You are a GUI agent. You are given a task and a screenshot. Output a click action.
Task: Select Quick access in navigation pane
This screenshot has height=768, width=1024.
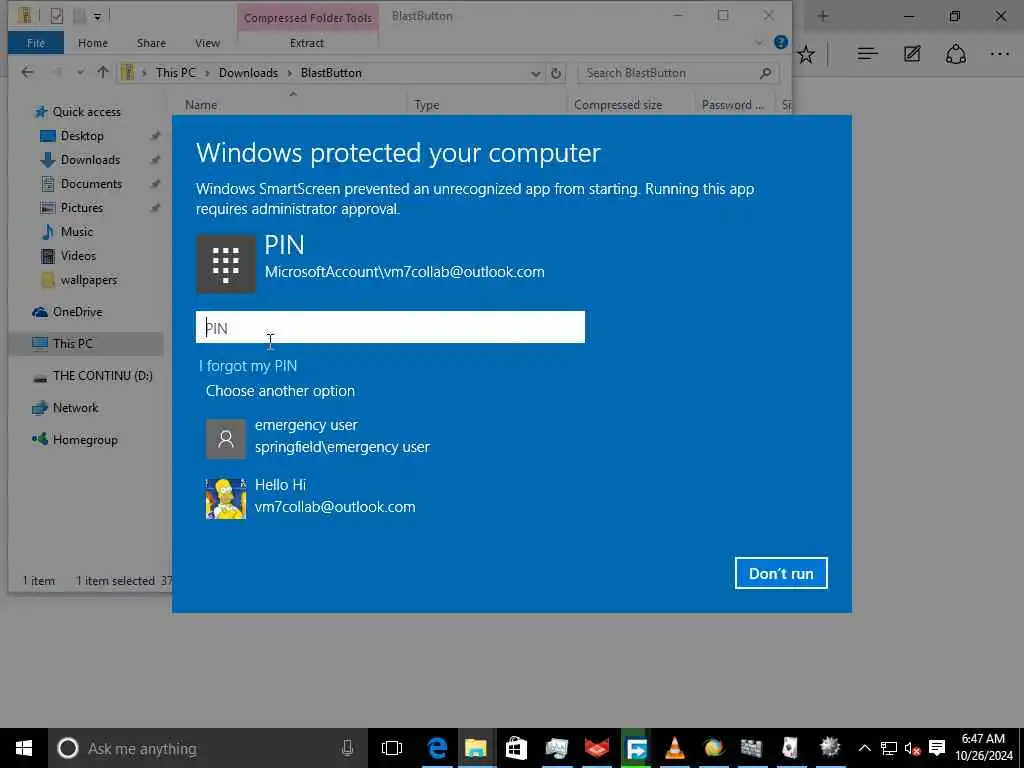point(86,112)
